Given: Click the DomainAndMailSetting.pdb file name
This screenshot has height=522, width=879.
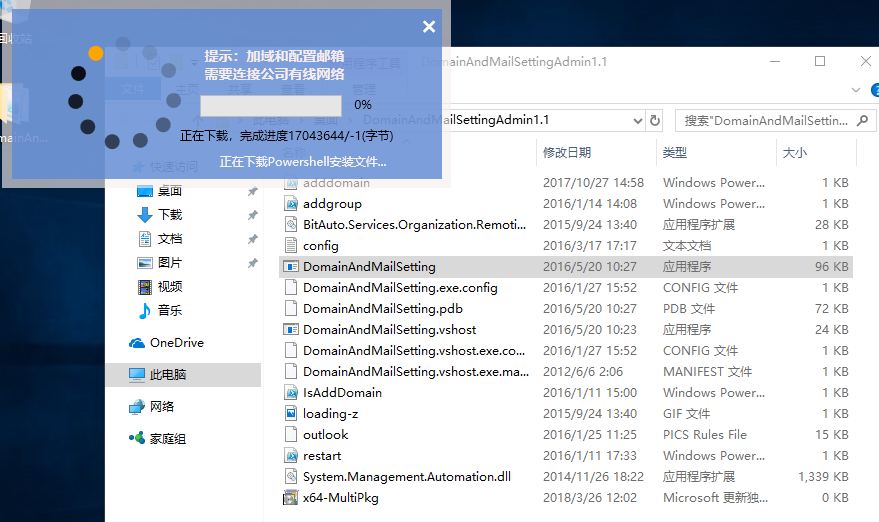Looking at the screenshot, I should click(x=383, y=309).
